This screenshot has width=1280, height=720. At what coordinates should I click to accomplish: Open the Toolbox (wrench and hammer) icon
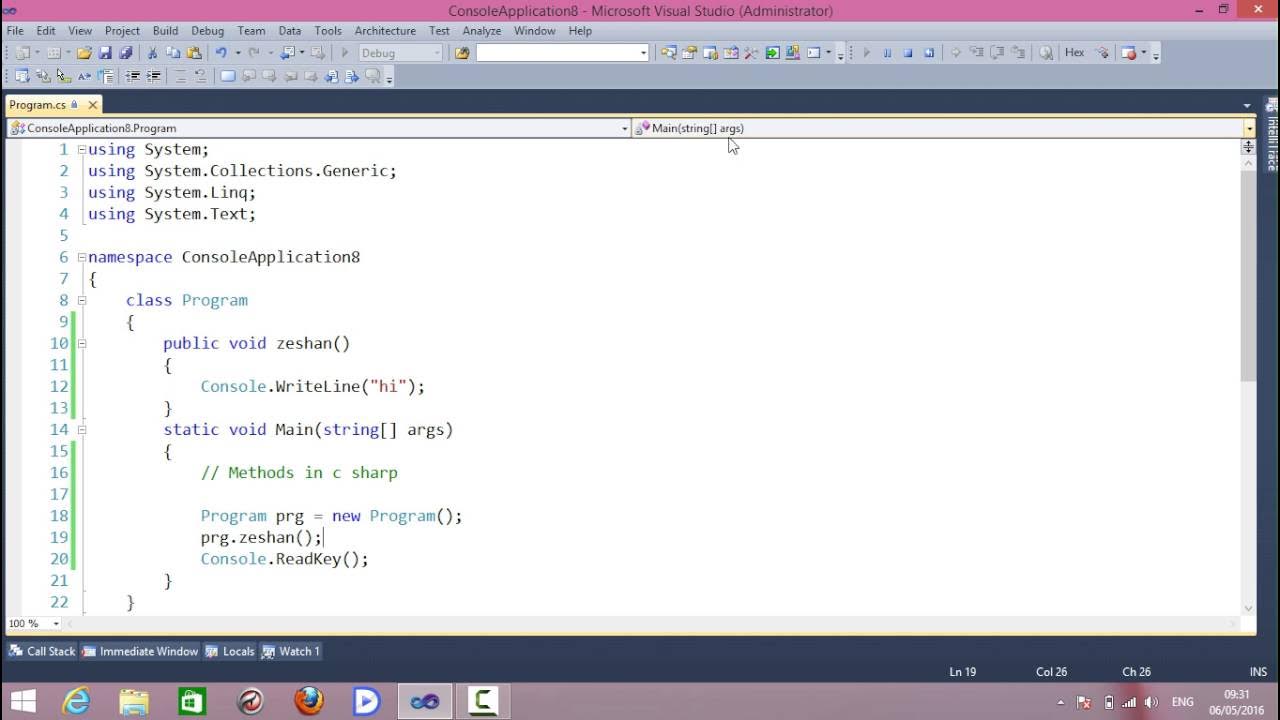click(x=751, y=53)
